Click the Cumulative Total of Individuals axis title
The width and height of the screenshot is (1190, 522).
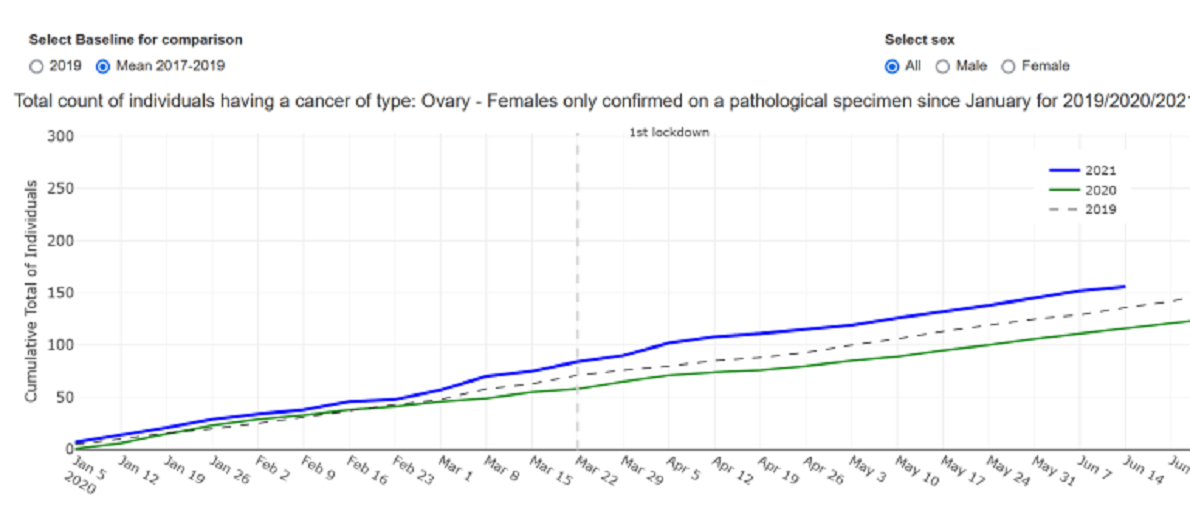point(31,292)
